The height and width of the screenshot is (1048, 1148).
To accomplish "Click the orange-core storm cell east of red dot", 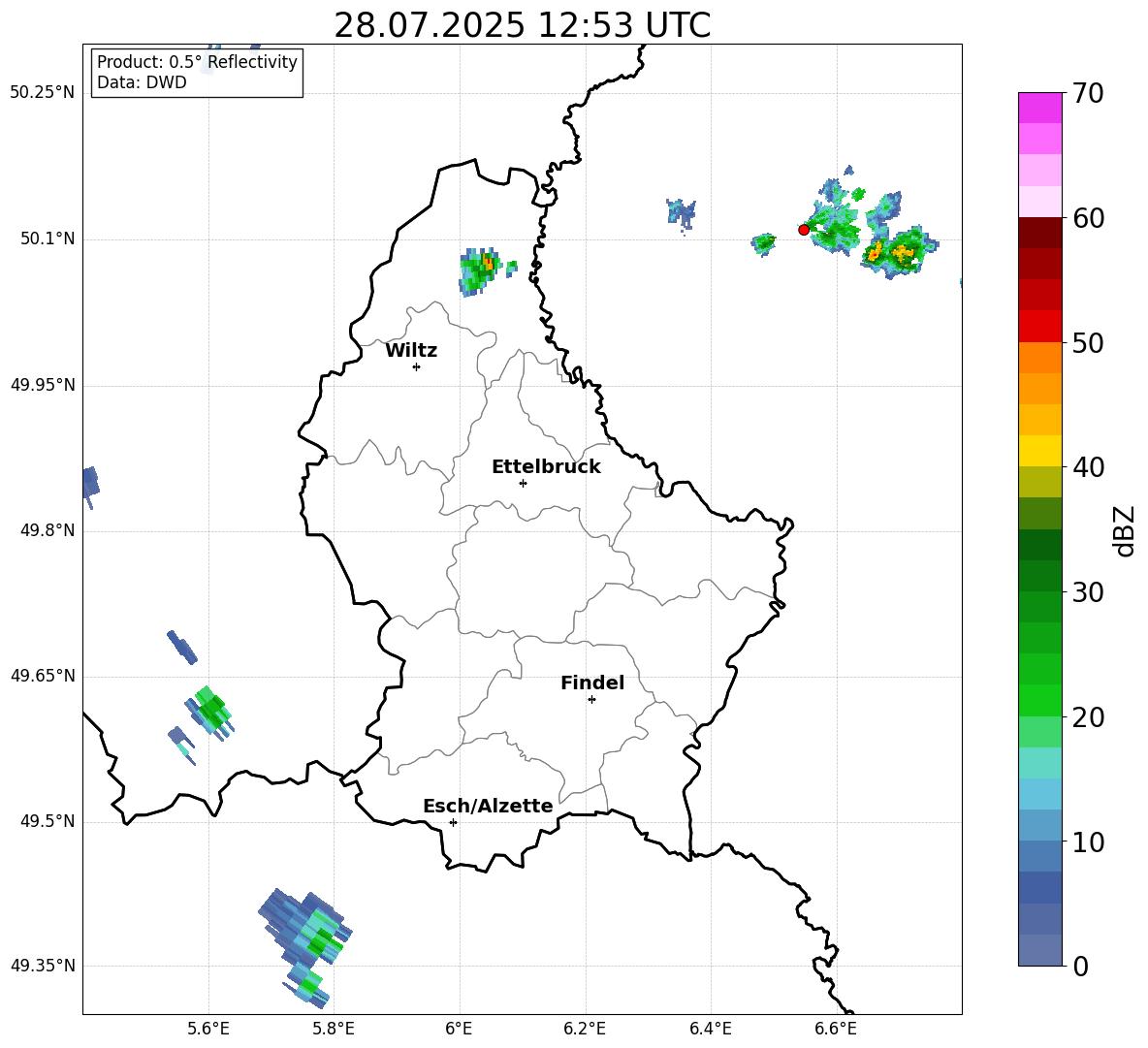I will pyautogui.click(x=899, y=252).
